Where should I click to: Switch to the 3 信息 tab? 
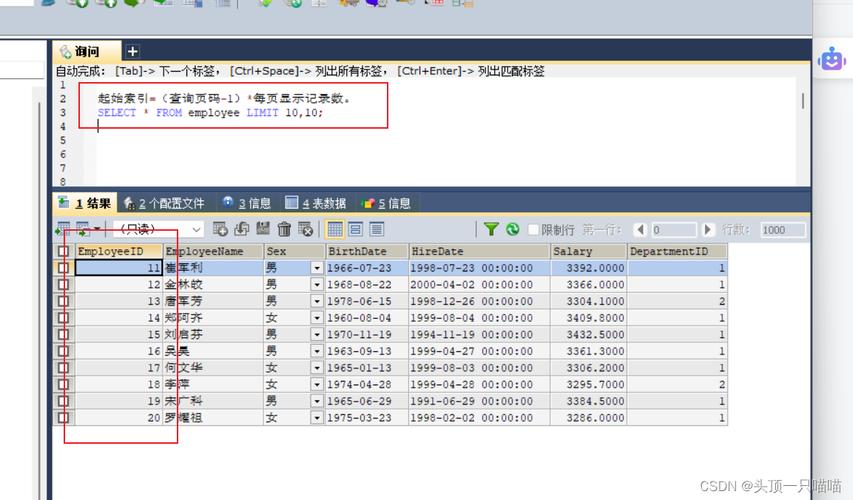click(247, 203)
